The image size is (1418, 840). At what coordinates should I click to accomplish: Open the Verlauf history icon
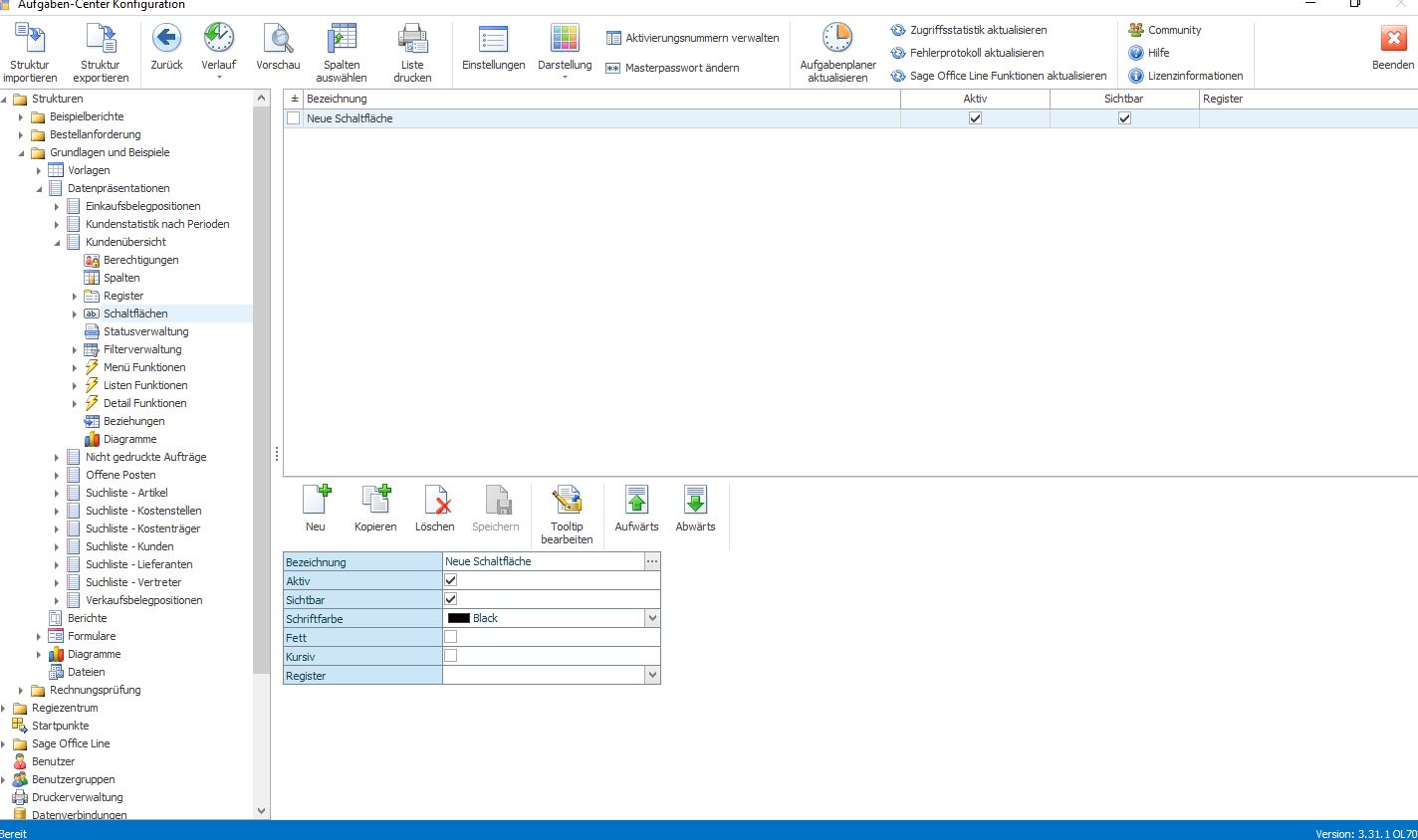[x=219, y=38]
